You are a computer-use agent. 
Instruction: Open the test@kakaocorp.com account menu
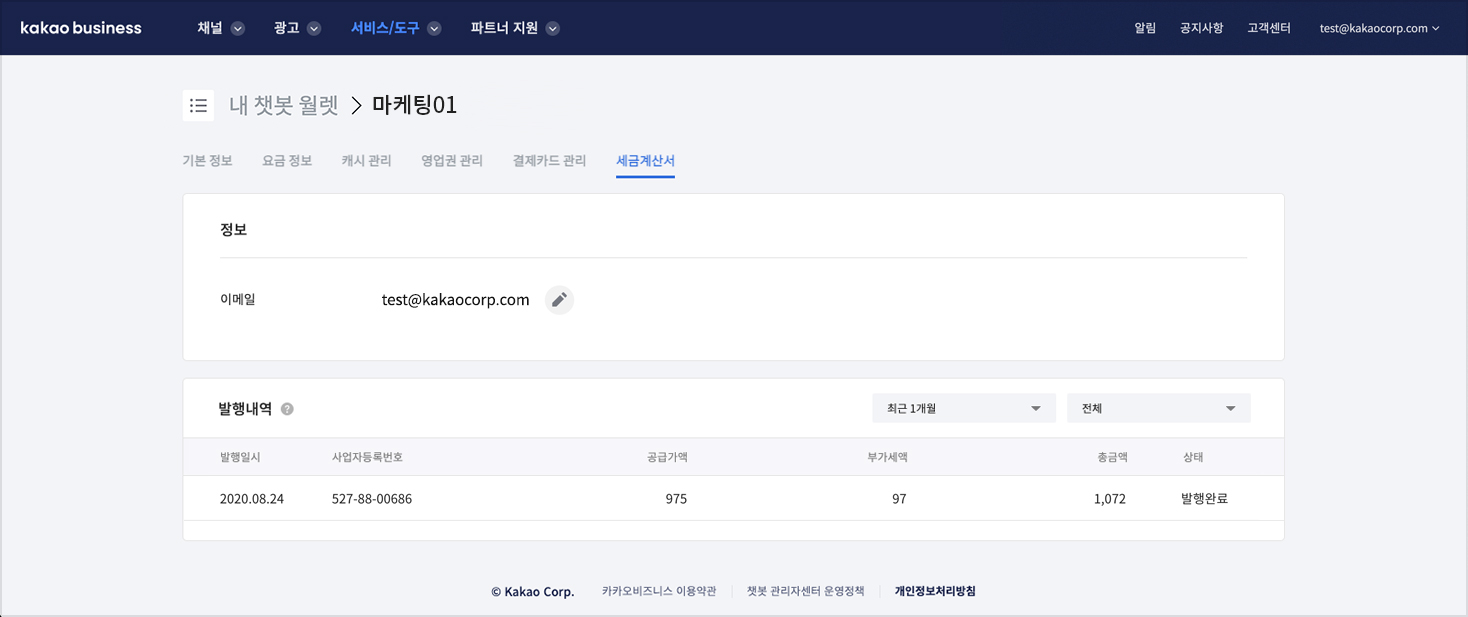tap(1379, 28)
